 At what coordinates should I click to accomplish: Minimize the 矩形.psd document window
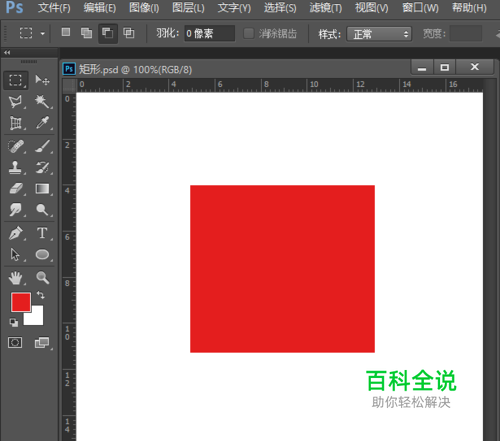pos(422,67)
